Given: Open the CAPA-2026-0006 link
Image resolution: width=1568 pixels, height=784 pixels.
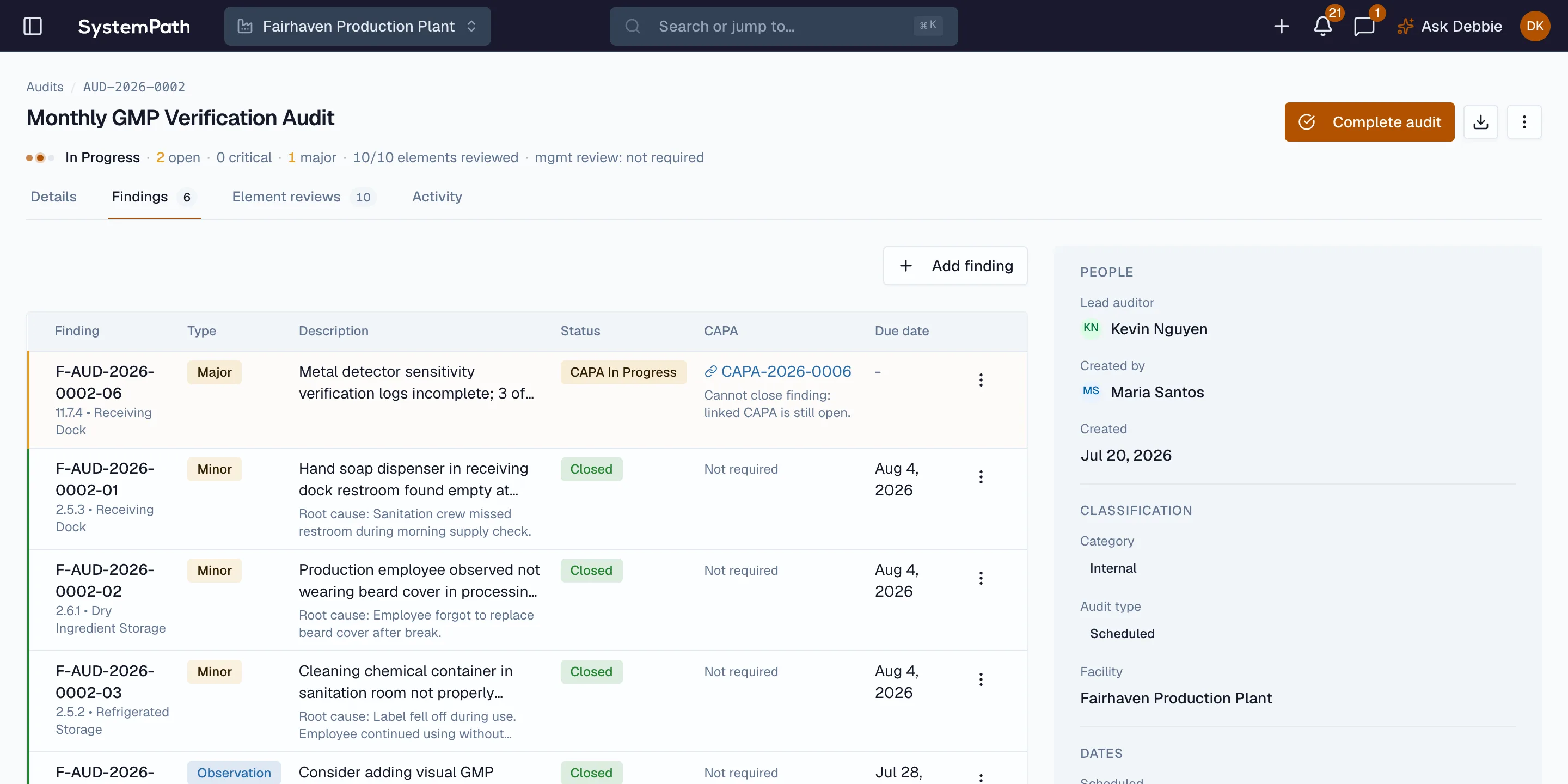Looking at the screenshot, I should coord(785,371).
